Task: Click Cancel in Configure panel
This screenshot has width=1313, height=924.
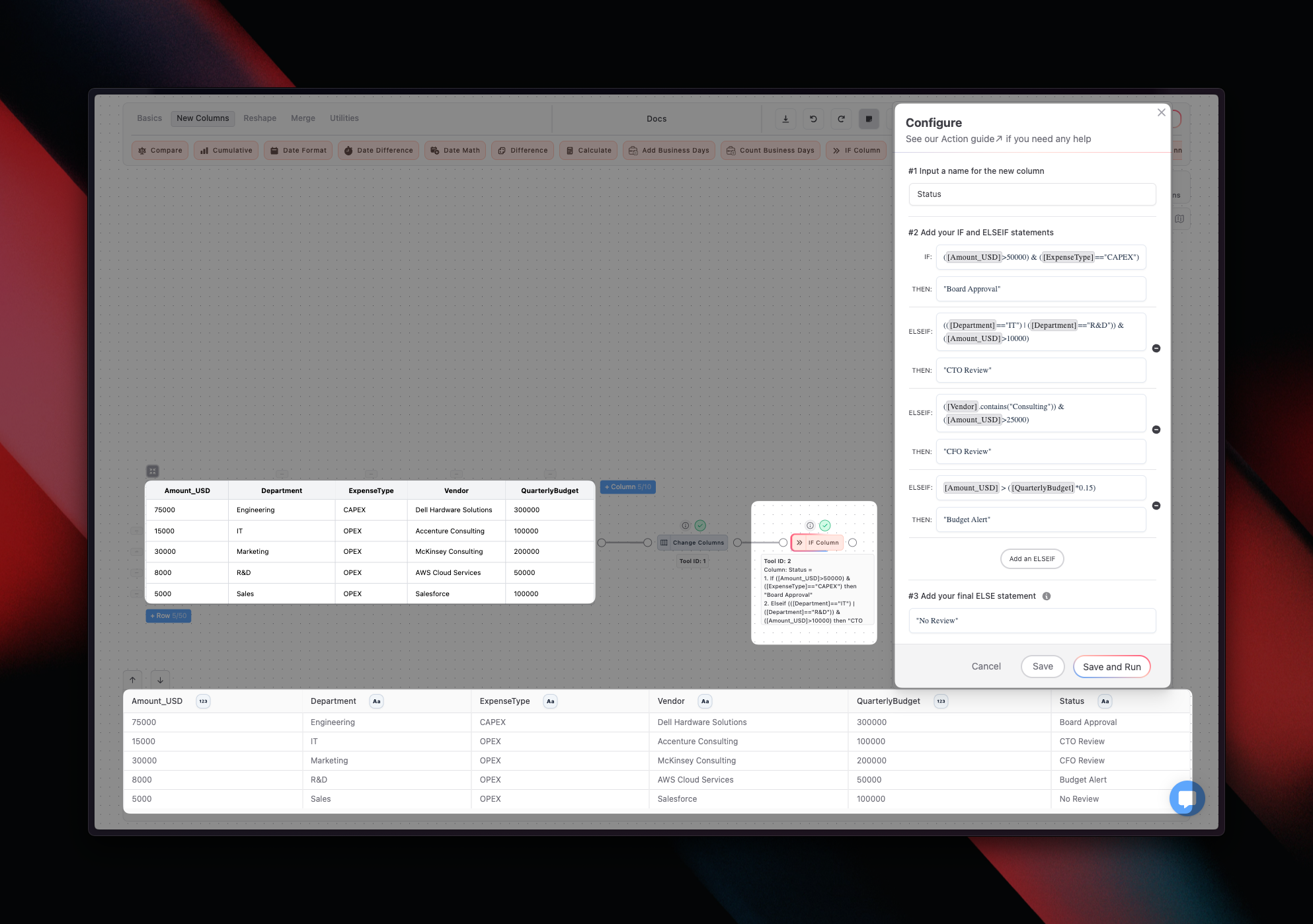Action: point(986,666)
